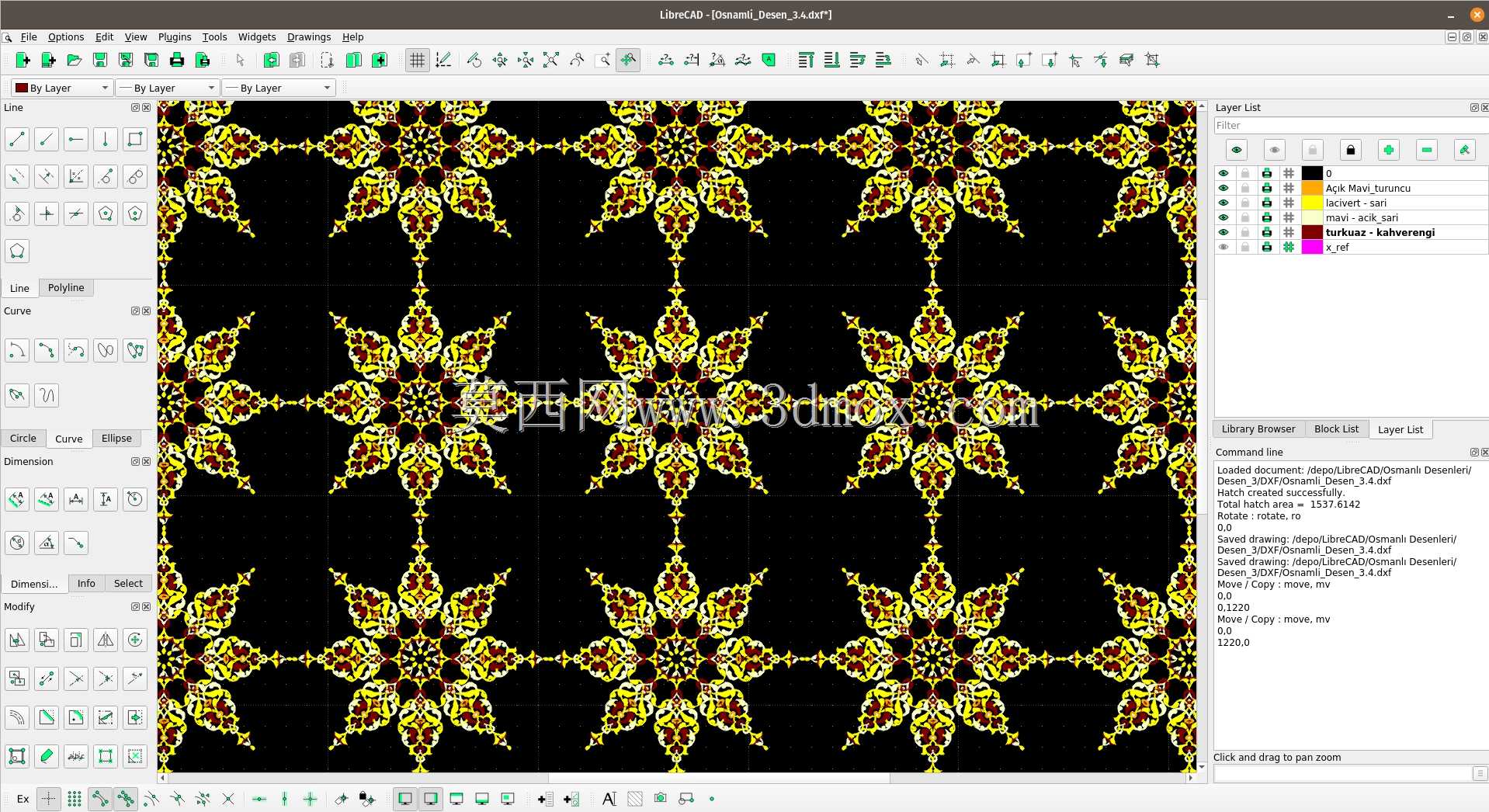Click the dark red swatch of turkuaz layer
This screenshot has width=1489, height=812.
click(1312, 232)
